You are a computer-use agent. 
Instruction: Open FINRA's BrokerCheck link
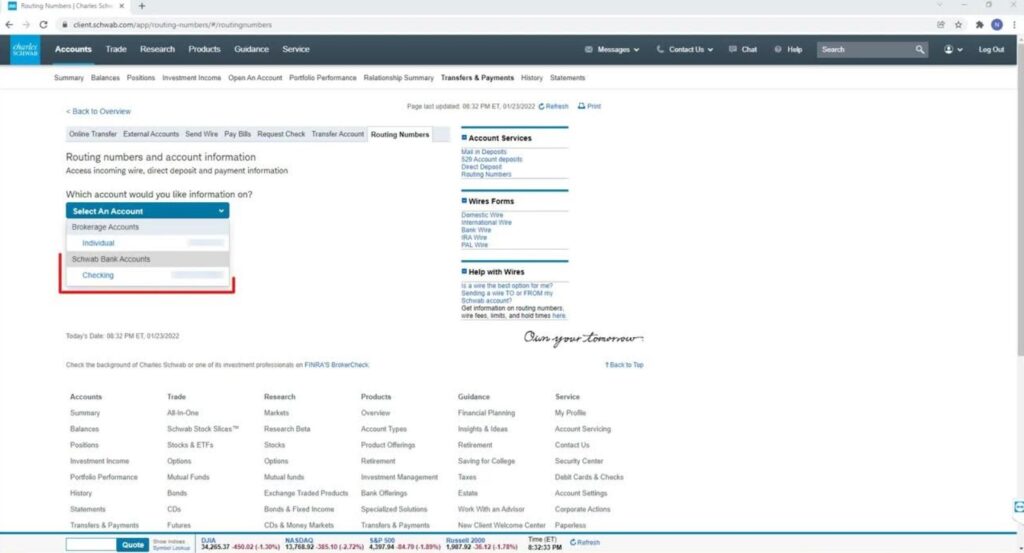[336, 365]
